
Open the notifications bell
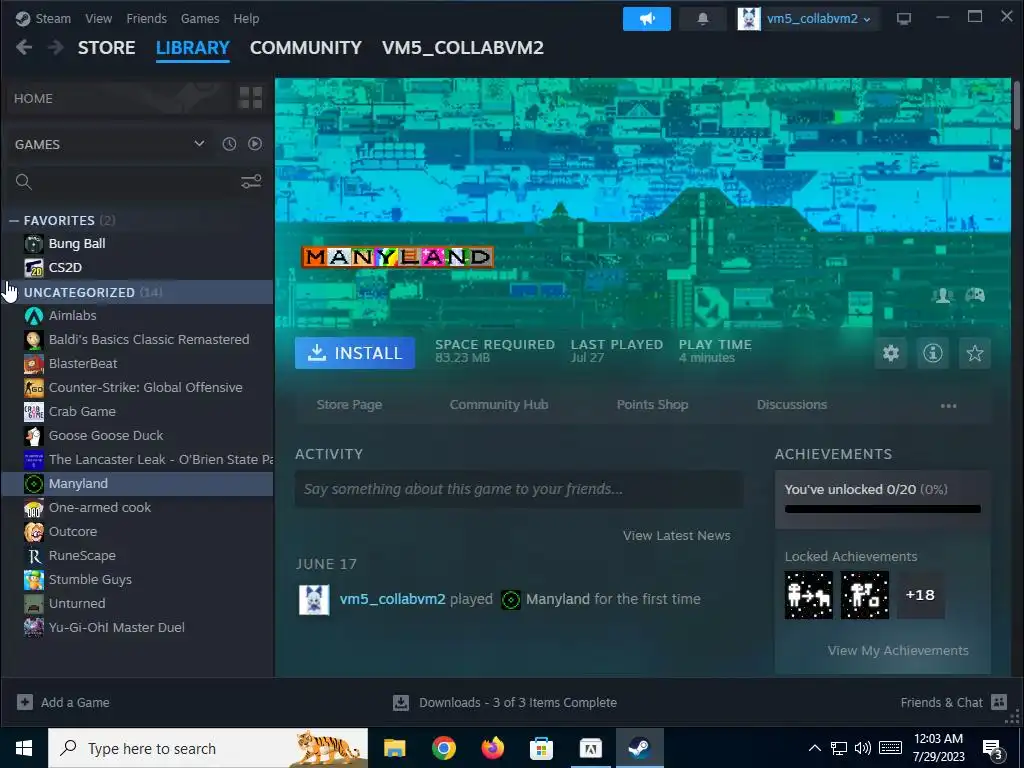tap(703, 19)
